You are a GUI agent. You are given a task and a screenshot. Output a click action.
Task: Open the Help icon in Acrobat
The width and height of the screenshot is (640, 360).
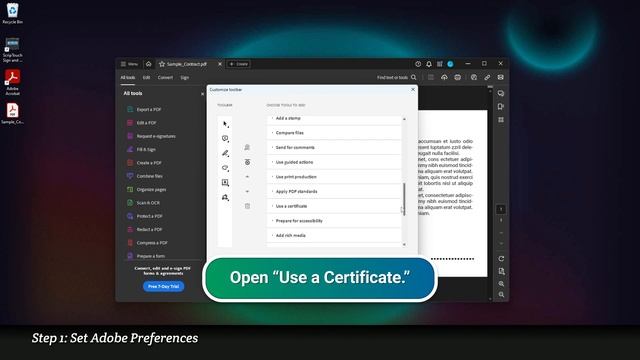click(418, 64)
